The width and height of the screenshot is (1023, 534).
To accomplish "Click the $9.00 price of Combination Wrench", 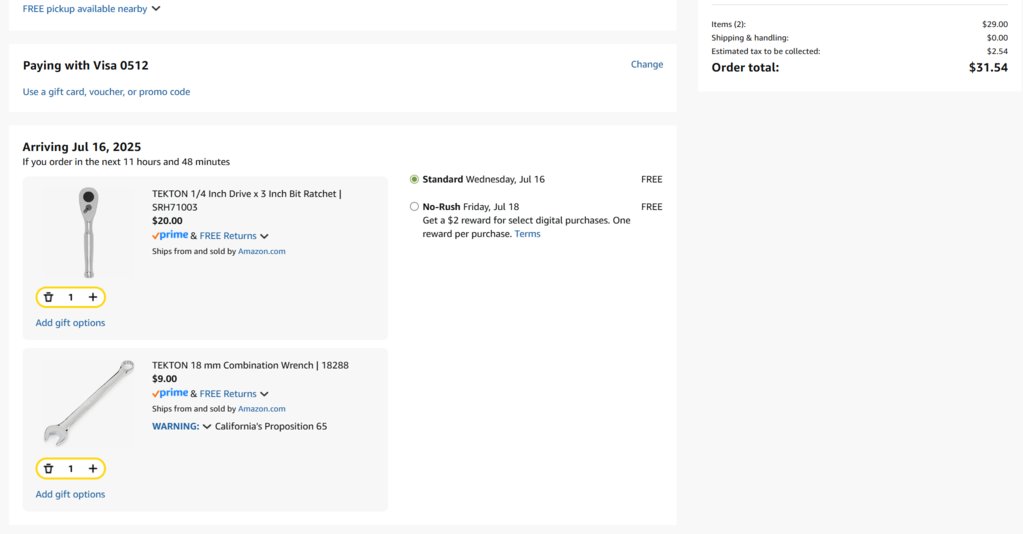I will point(164,379).
